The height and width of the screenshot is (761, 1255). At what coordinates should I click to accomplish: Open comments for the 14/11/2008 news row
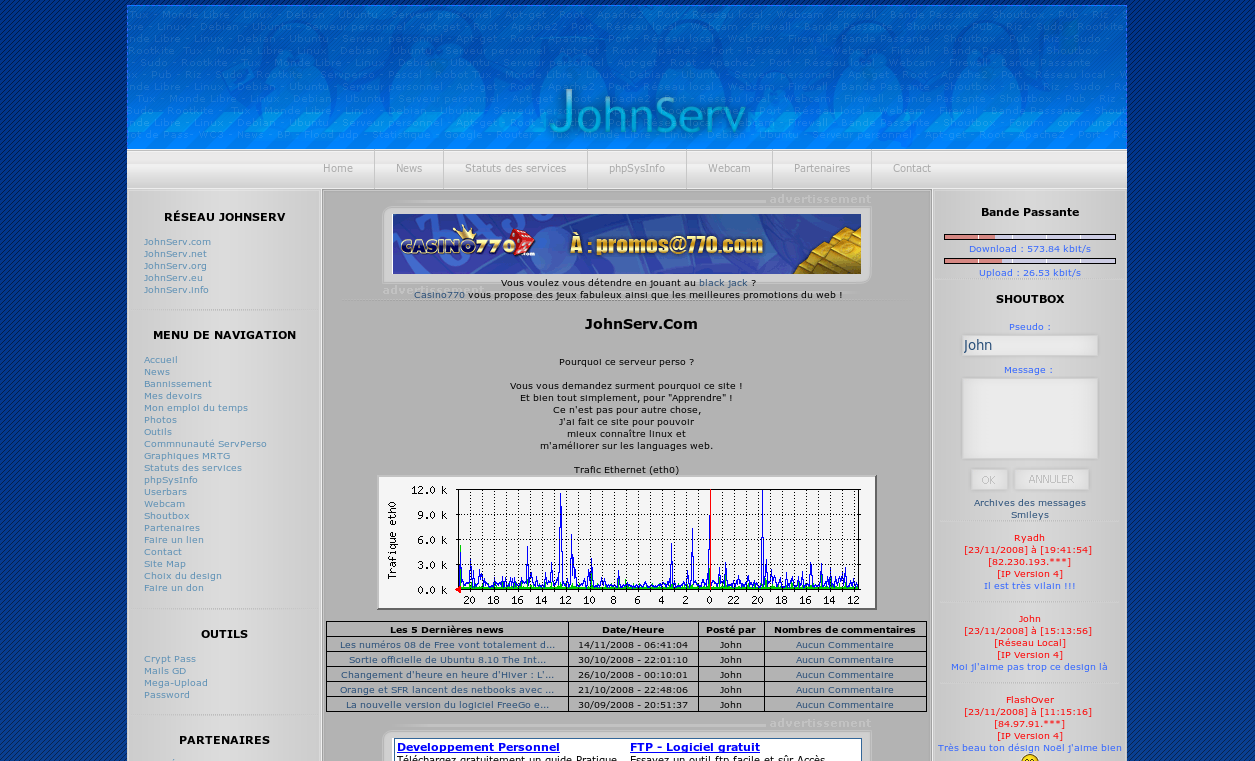(x=845, y=645)
